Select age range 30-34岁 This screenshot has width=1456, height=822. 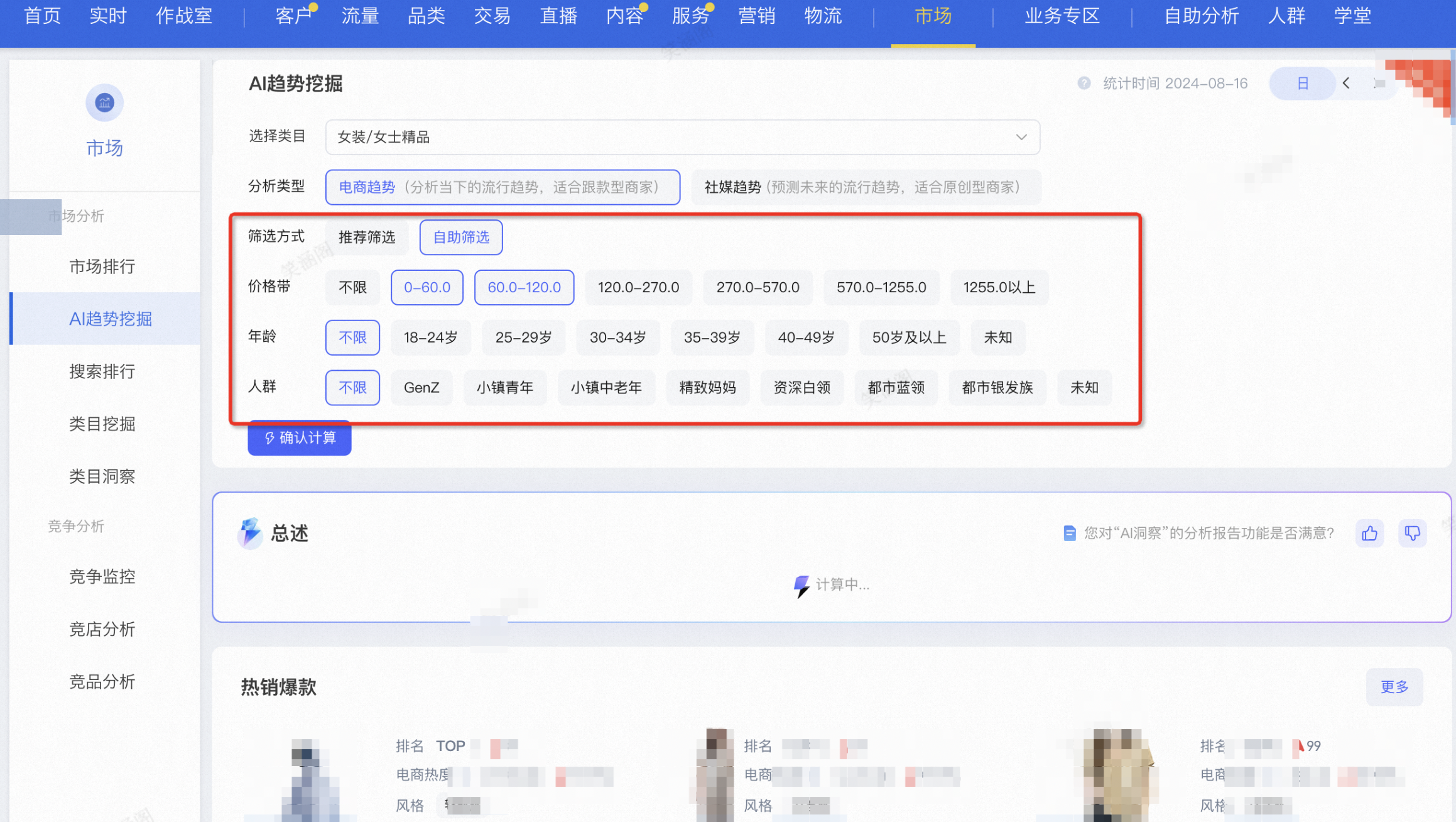pyautogui.click(x=617, y=338)
